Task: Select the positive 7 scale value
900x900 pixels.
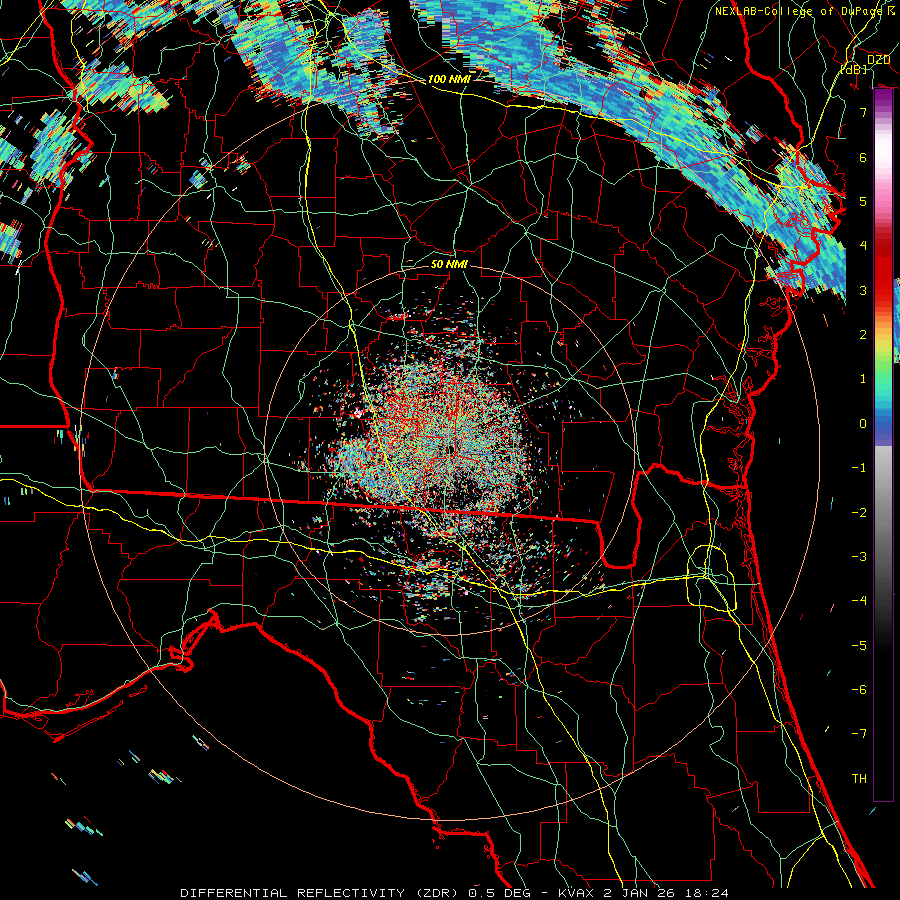Action: [863, 112]
